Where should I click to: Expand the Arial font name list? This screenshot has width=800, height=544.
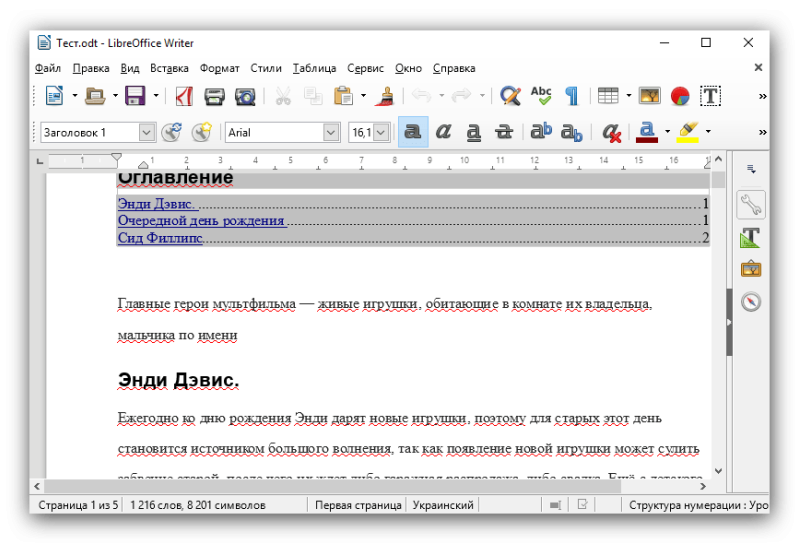pos(331,133)
